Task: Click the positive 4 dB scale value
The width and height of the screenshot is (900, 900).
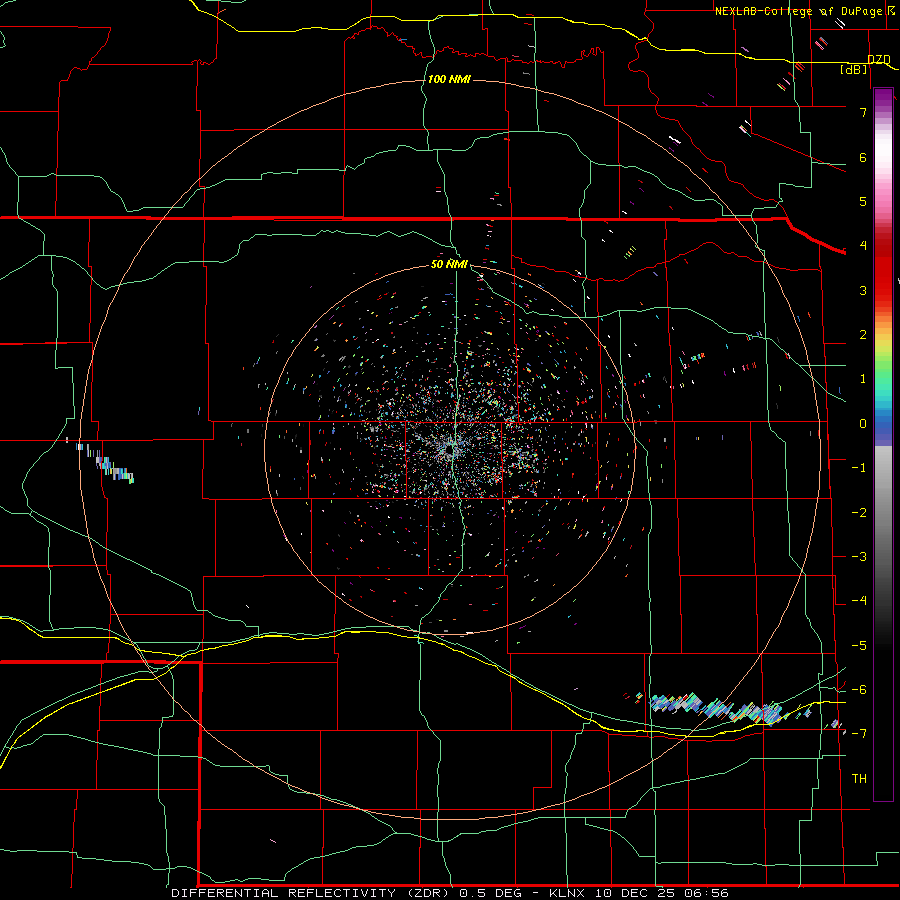Action: 863,246
